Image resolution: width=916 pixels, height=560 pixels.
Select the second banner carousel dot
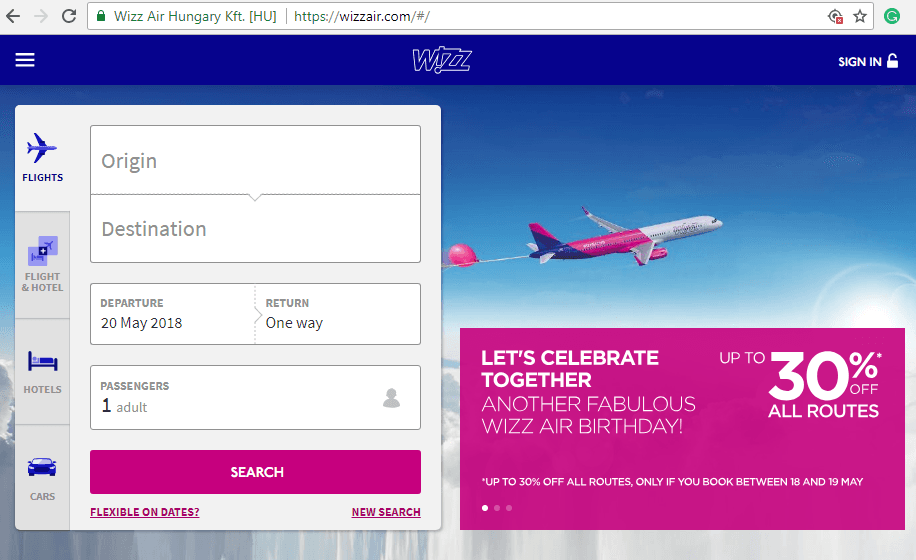pos(497,508)
